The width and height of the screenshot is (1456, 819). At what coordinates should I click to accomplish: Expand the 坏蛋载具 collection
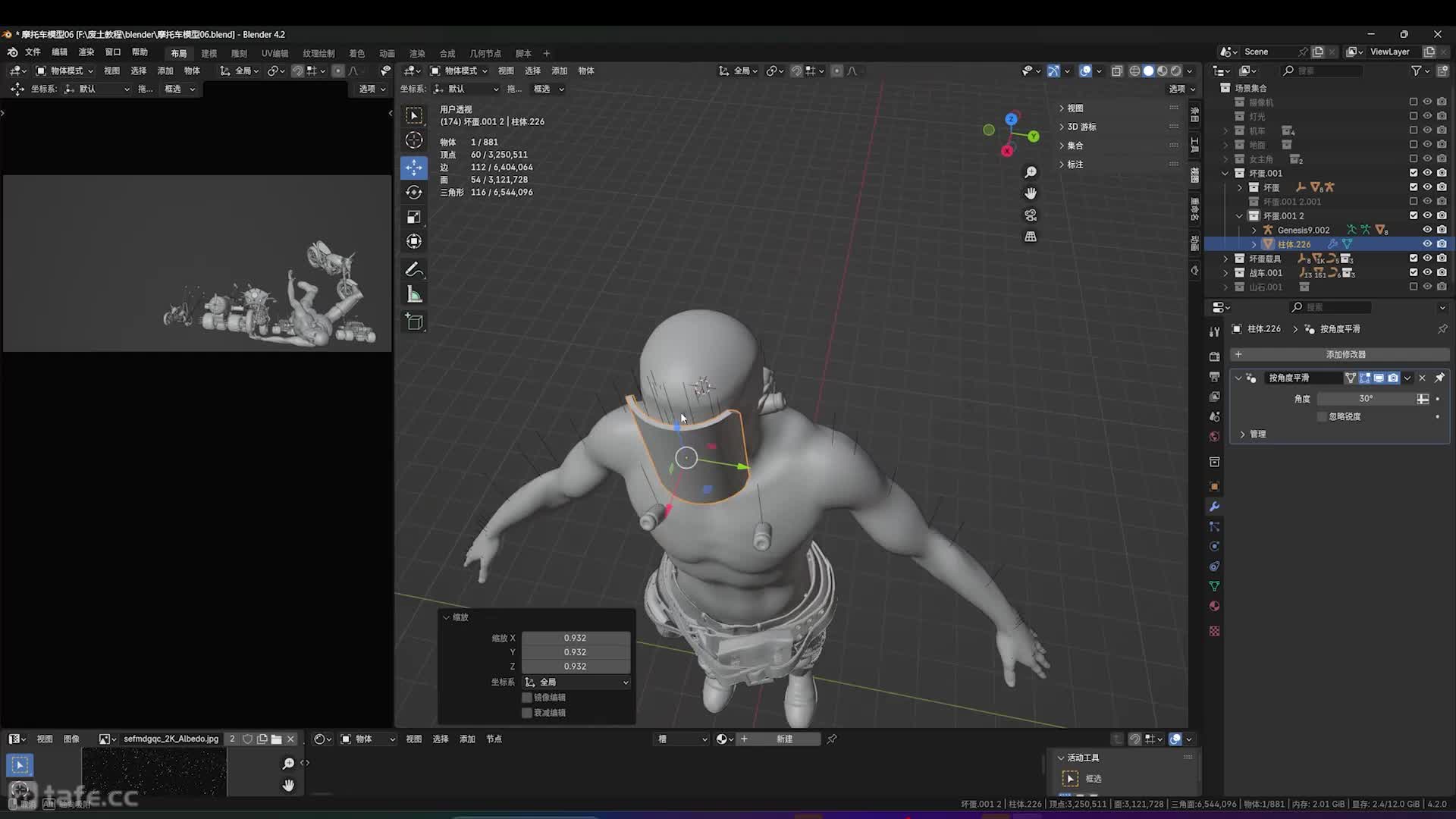pyautogui.click(x=1225, y=259)
